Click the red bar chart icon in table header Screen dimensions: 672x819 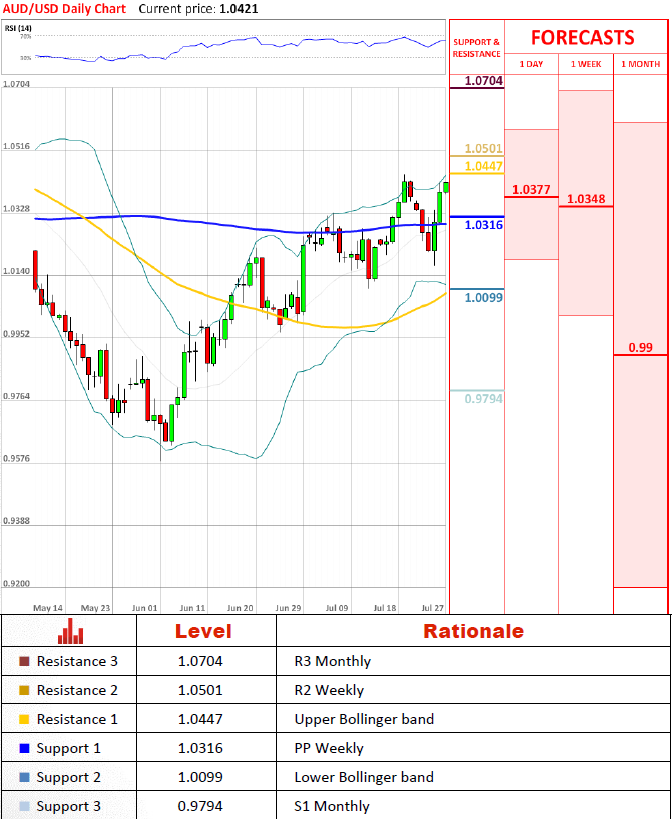click(x=70, y=631)
